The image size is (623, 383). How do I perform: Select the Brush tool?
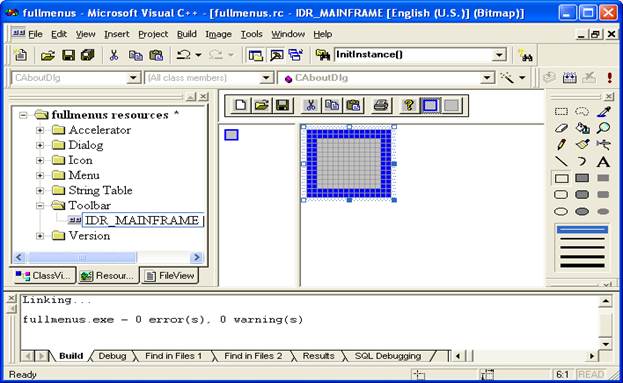[582, 144]
